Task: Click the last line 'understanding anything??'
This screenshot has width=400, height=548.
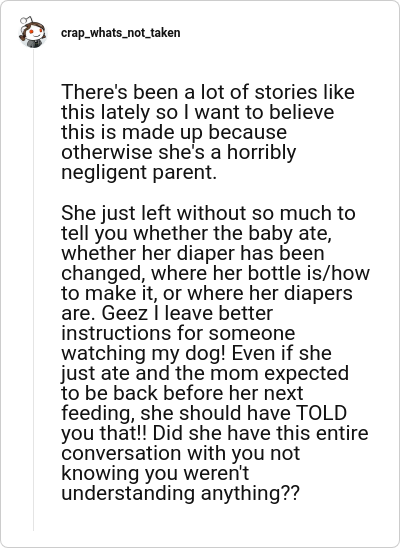Action: [x=181, y=493]
